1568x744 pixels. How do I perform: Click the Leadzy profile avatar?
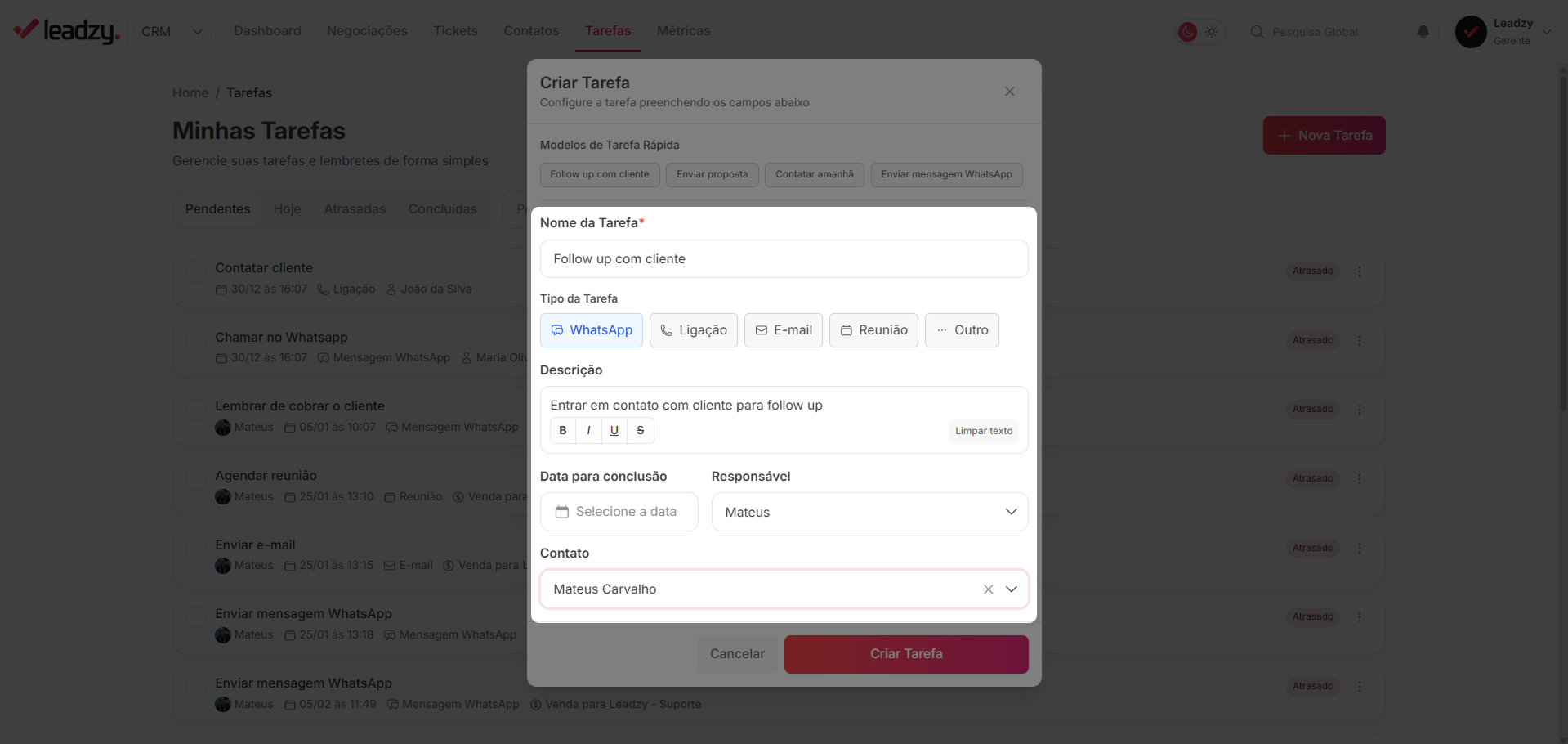[x=1471, y=32]
